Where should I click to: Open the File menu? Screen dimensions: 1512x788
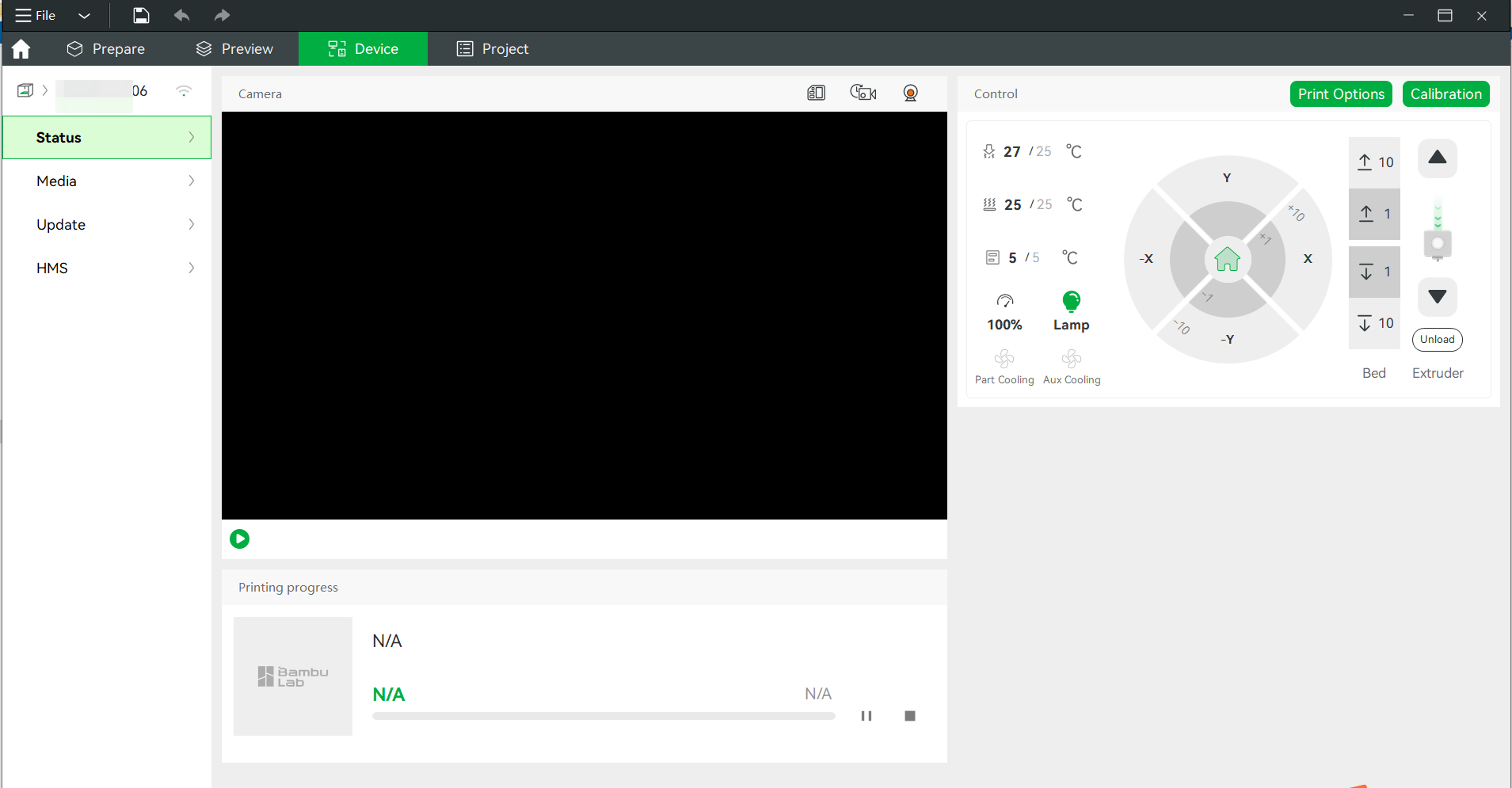coord(36,16)
